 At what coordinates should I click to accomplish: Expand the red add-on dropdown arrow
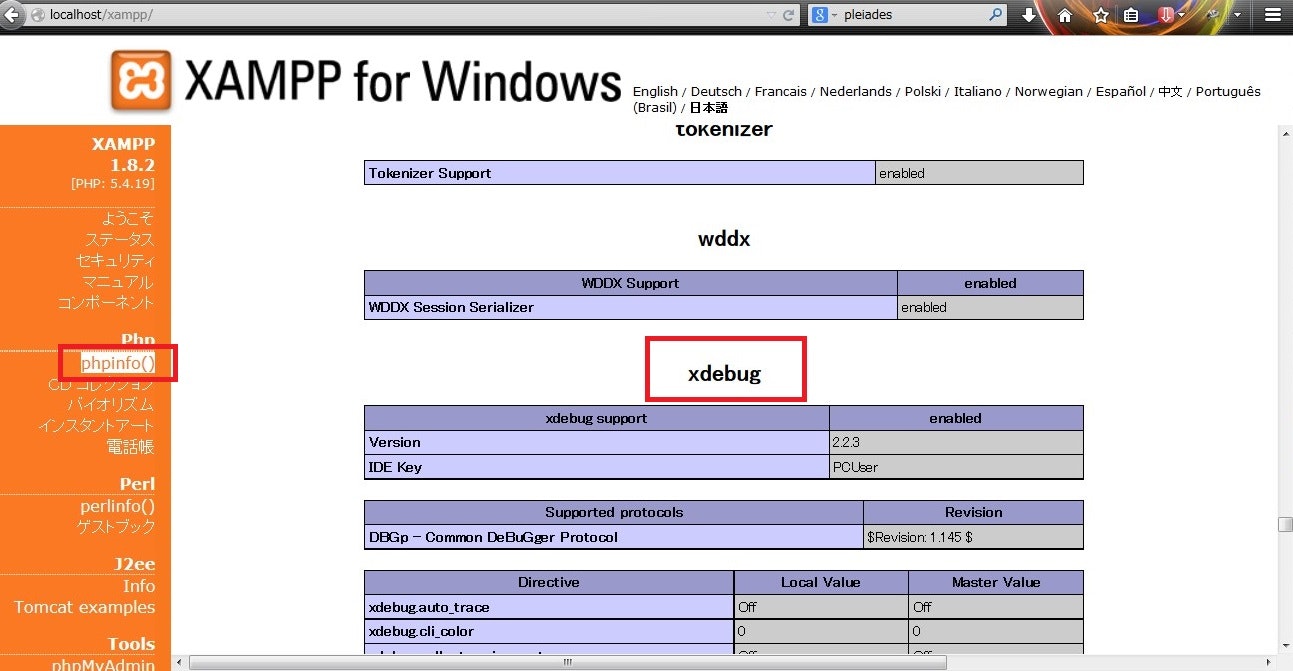(x=1181, y=15)
